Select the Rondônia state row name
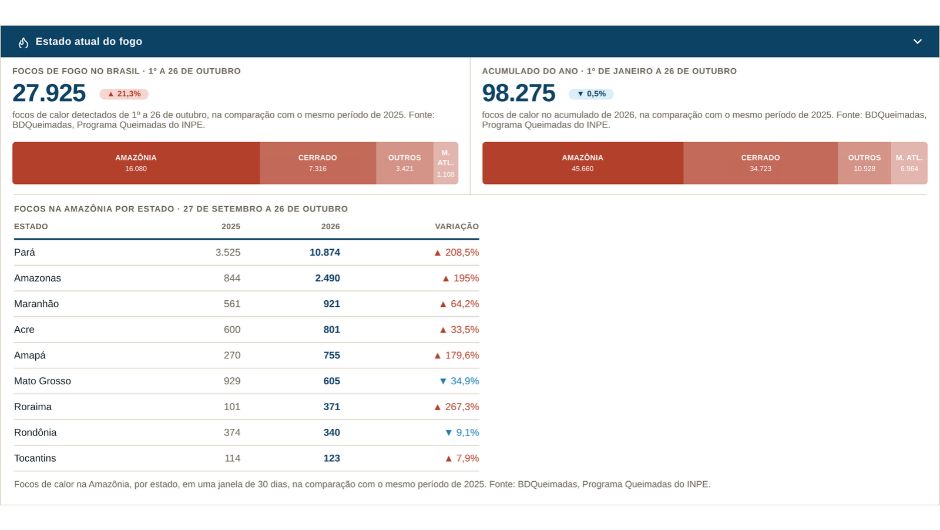 point(35,433)
